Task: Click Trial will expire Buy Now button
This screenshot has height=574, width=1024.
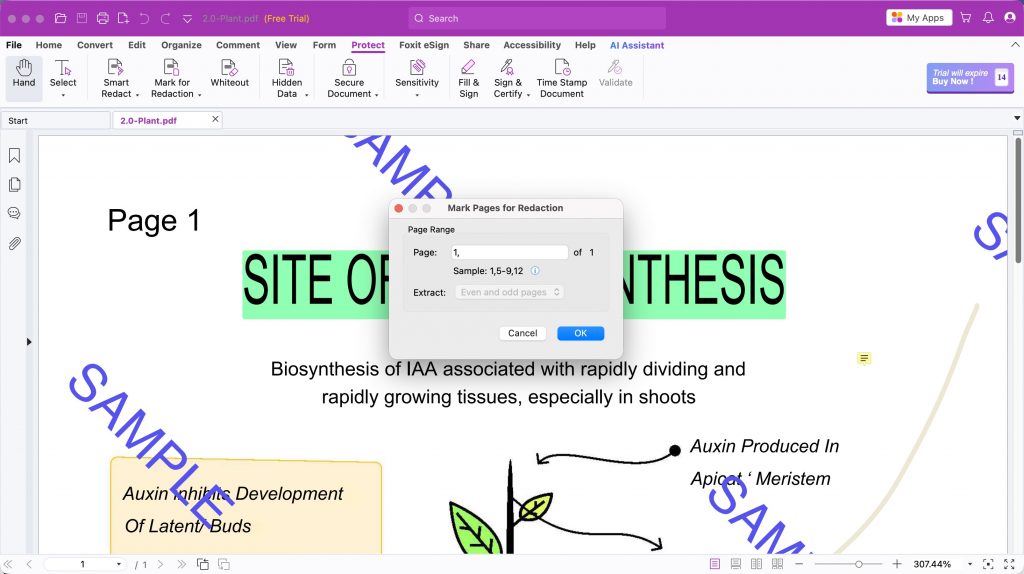Action: pyautogui.click(x=970, y=78)
